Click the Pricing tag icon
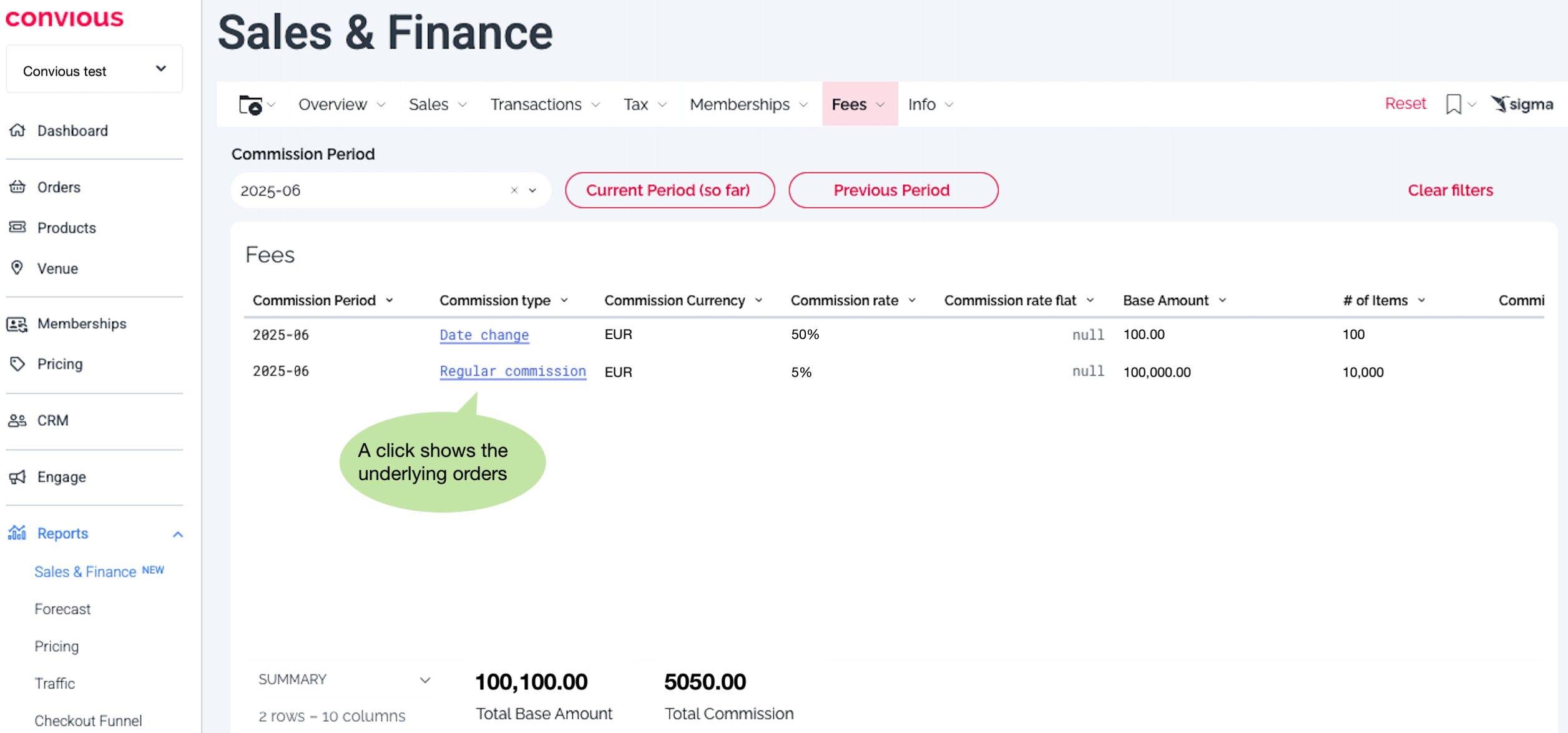1568x733 pixels. [x=17, y=364]
